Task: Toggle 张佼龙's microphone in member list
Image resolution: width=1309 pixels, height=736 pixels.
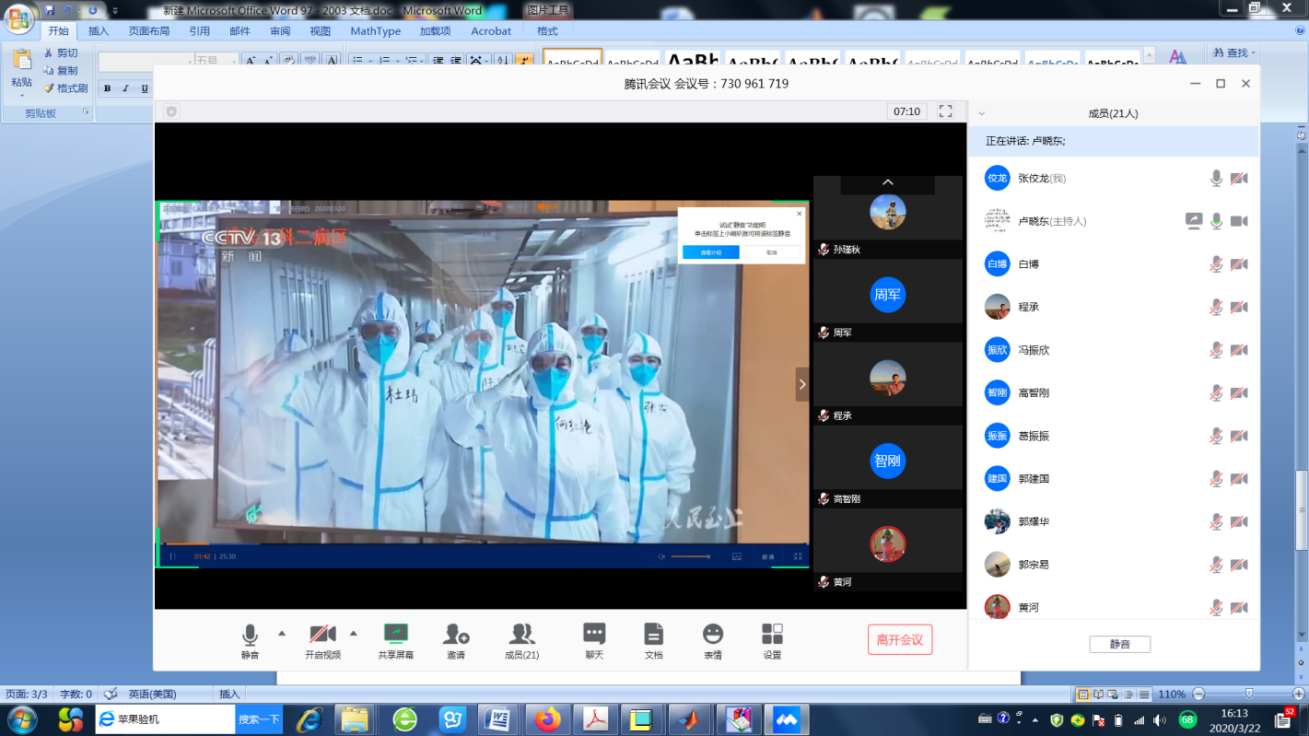Action: (x=1216, y=178)
